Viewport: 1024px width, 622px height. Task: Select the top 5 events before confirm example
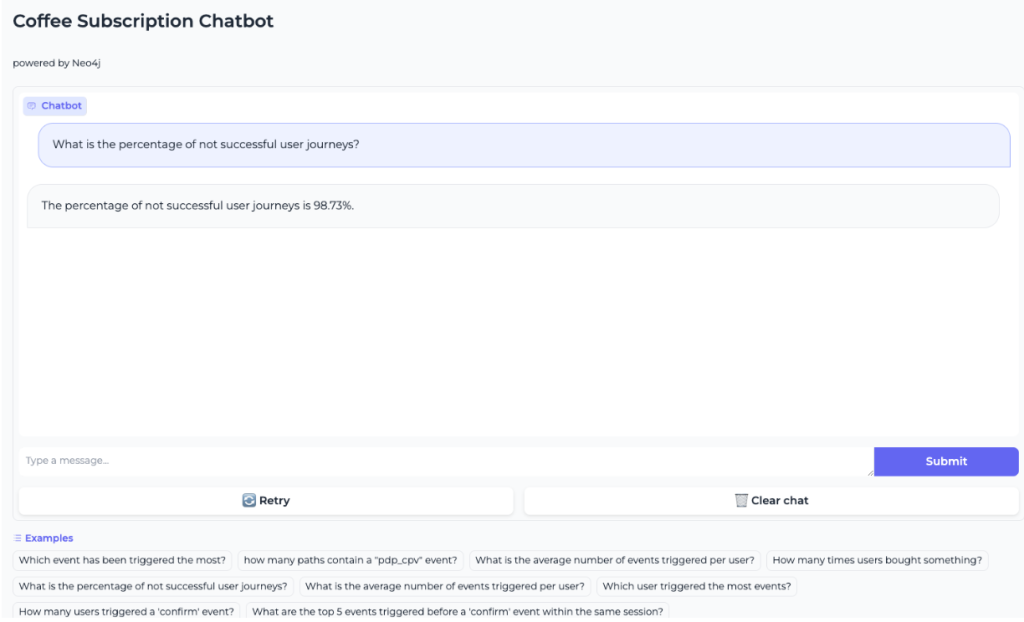click(457, 611)
